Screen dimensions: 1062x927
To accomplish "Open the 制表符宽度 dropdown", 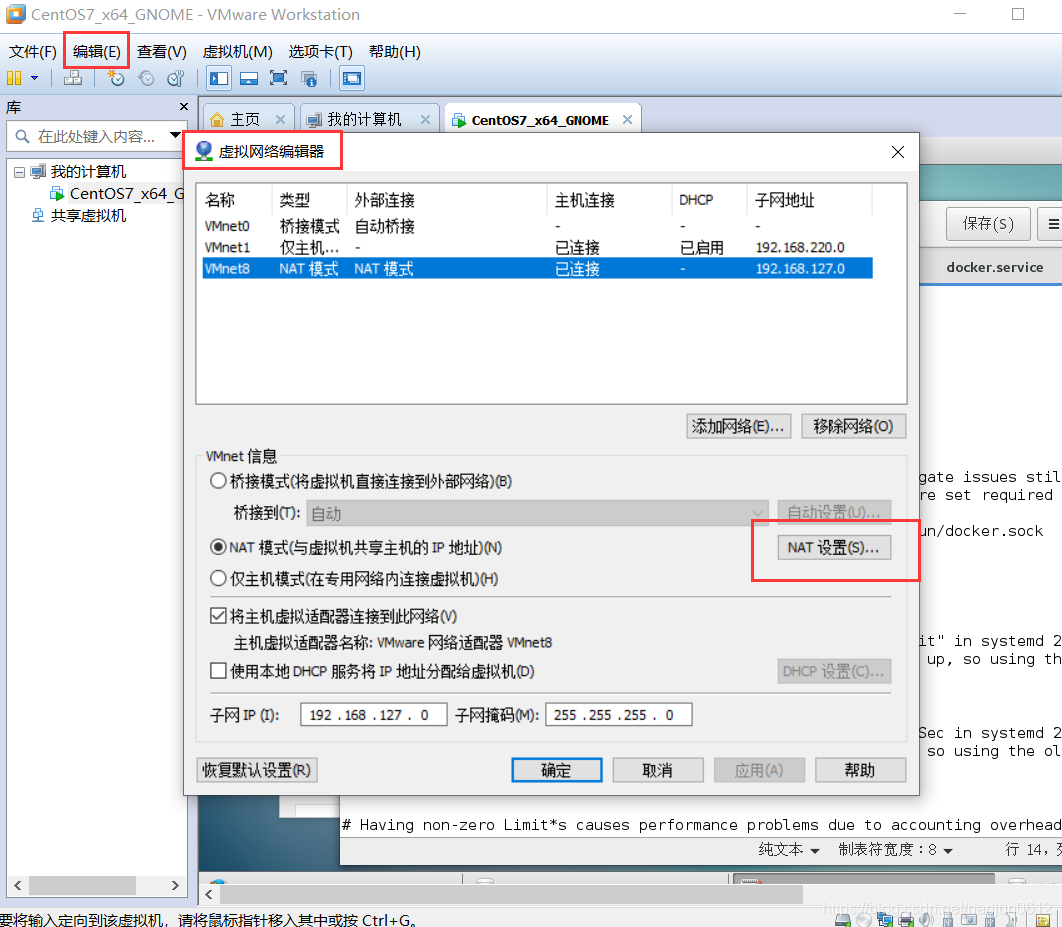I will point(895,850).
